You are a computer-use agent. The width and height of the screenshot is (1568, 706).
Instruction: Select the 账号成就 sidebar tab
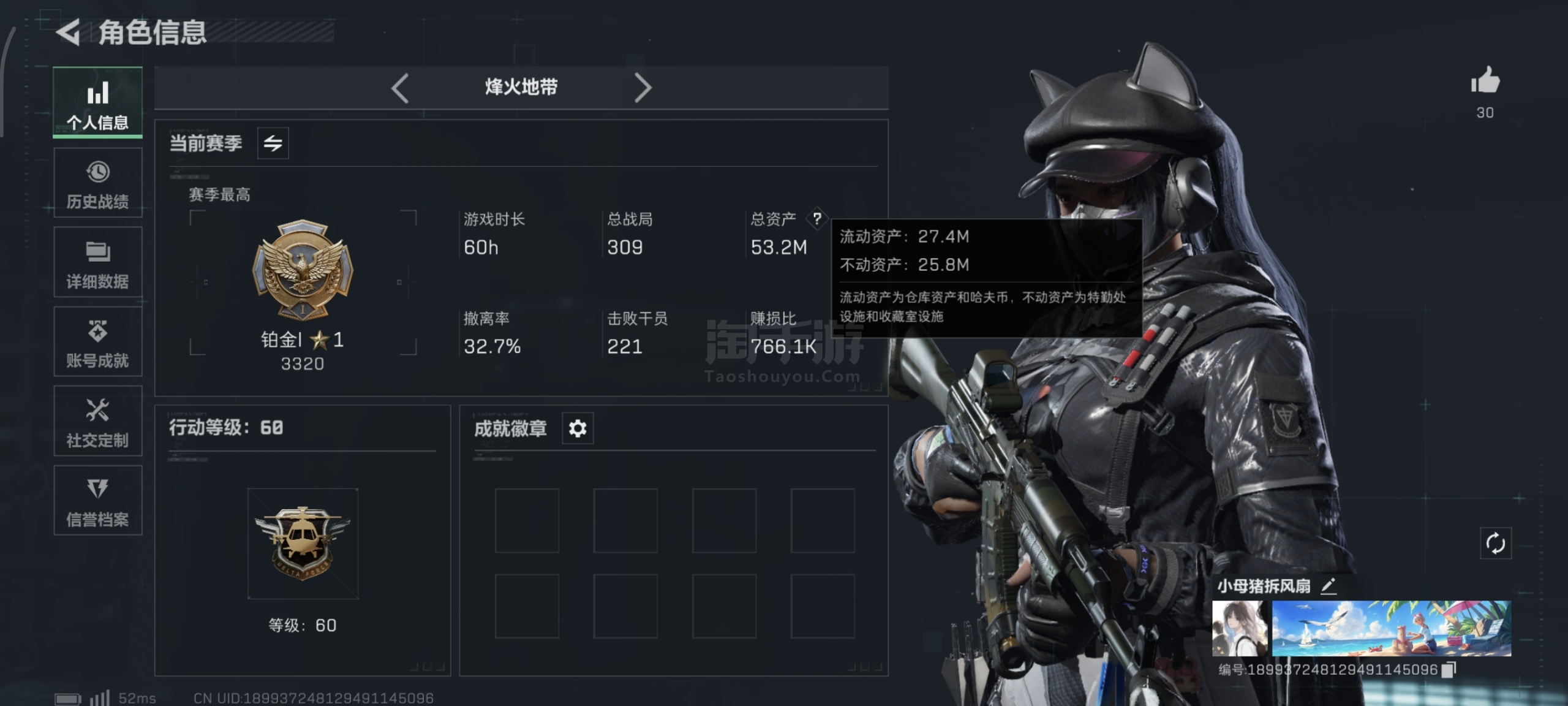(98, 341)
